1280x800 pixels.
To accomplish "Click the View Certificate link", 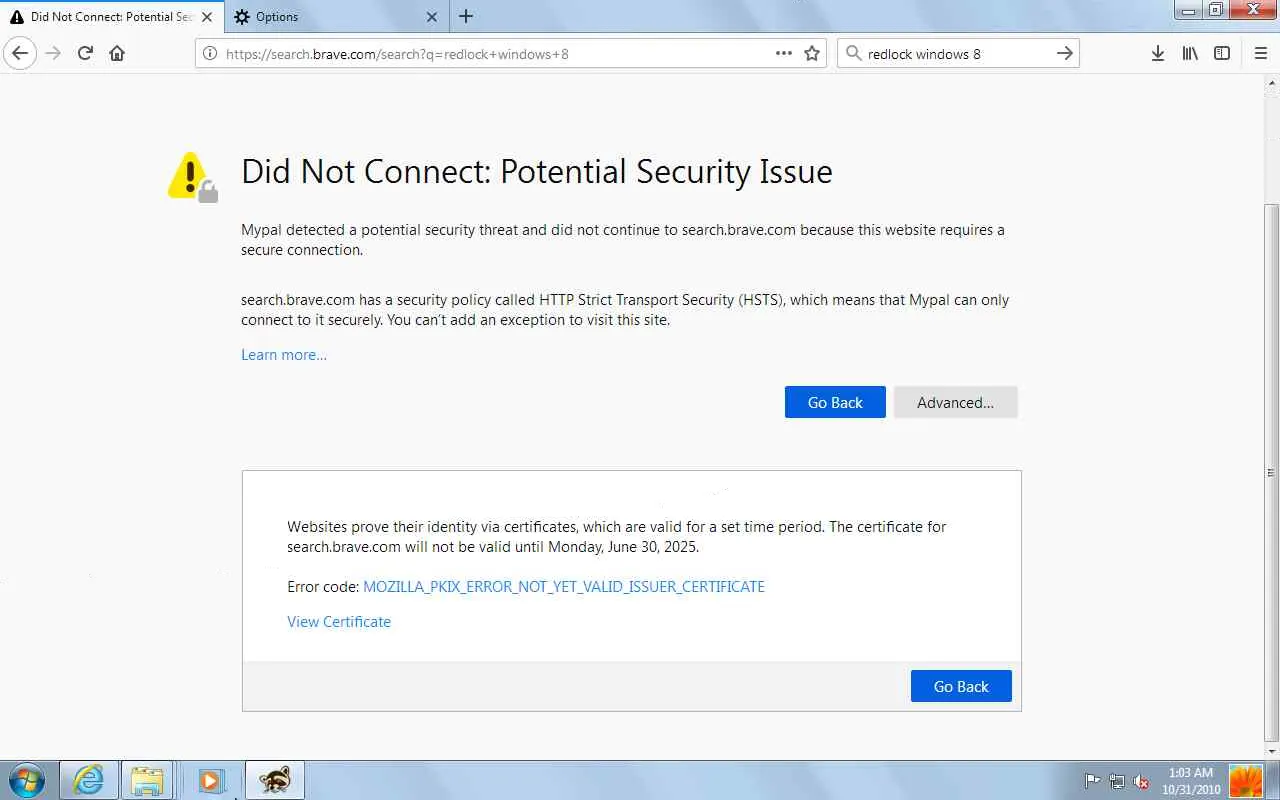I will tap(339, 622).
